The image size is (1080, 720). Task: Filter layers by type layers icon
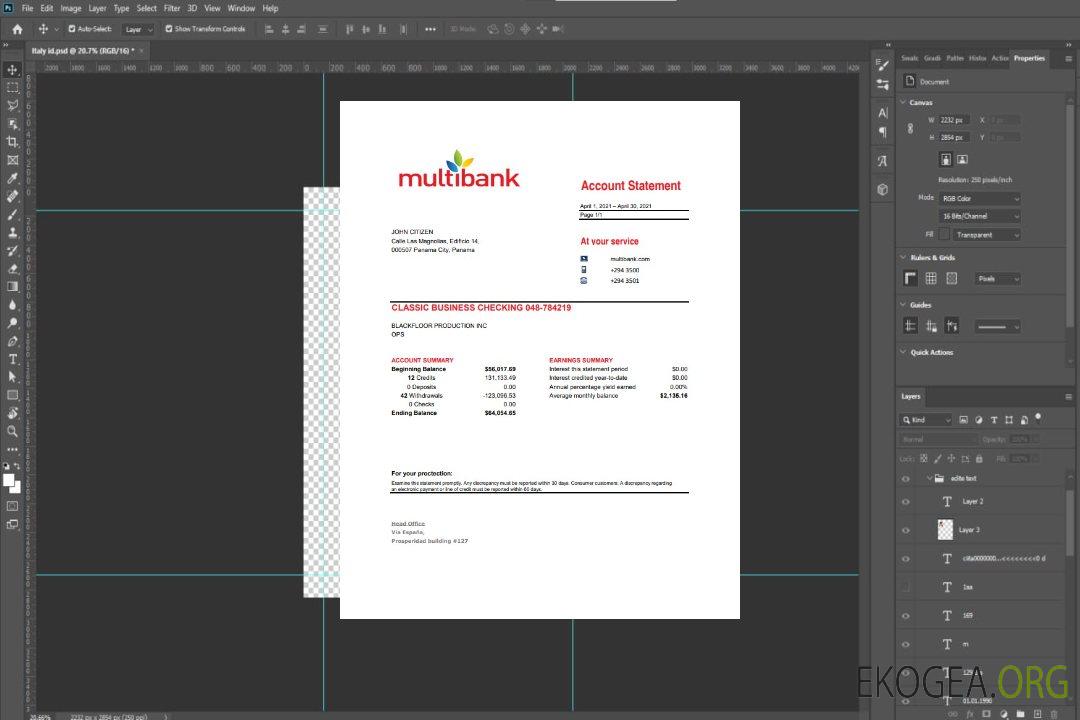click(994, 420)
